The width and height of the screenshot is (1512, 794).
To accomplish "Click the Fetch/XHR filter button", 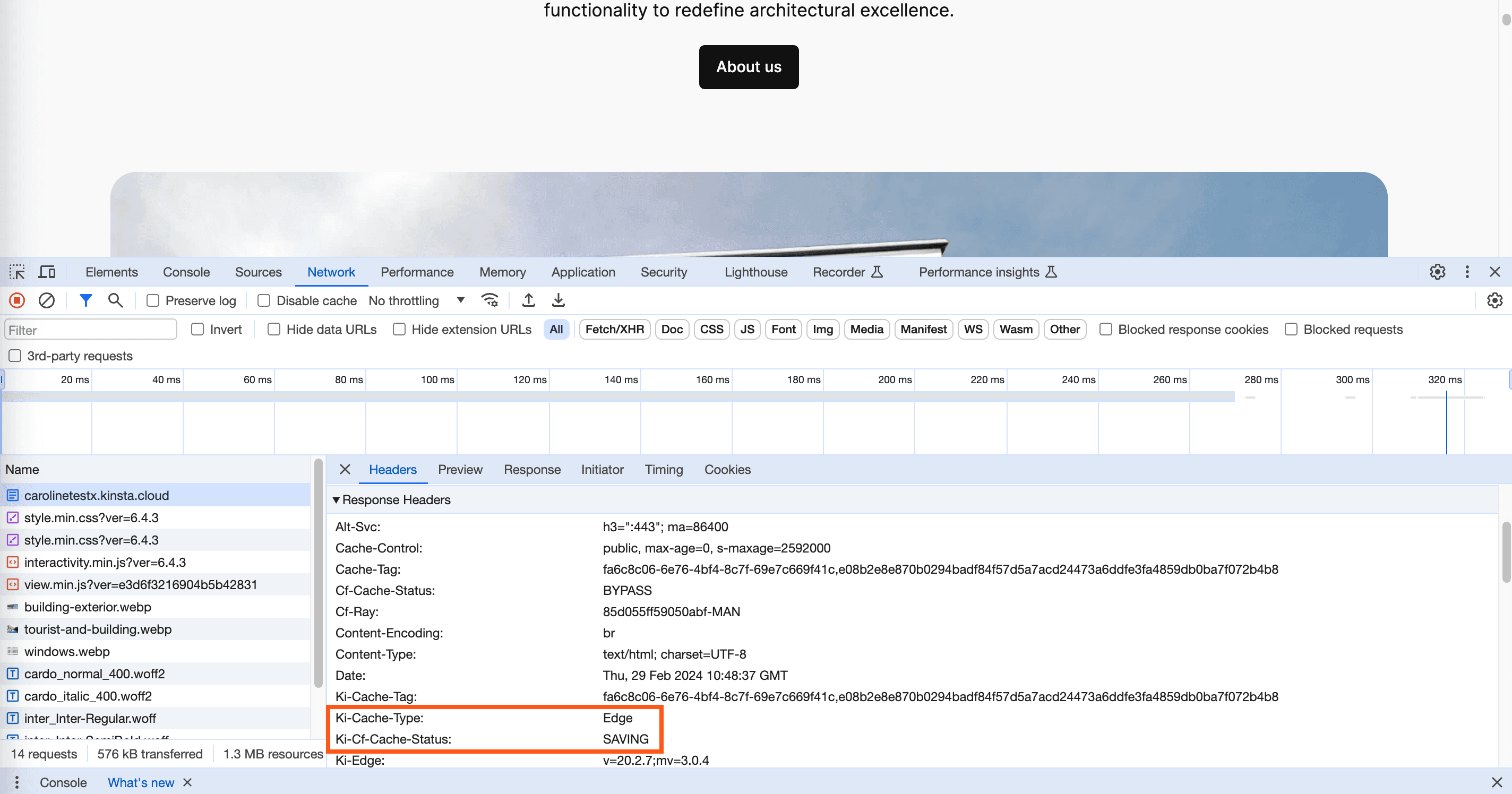I will point(613,329).
